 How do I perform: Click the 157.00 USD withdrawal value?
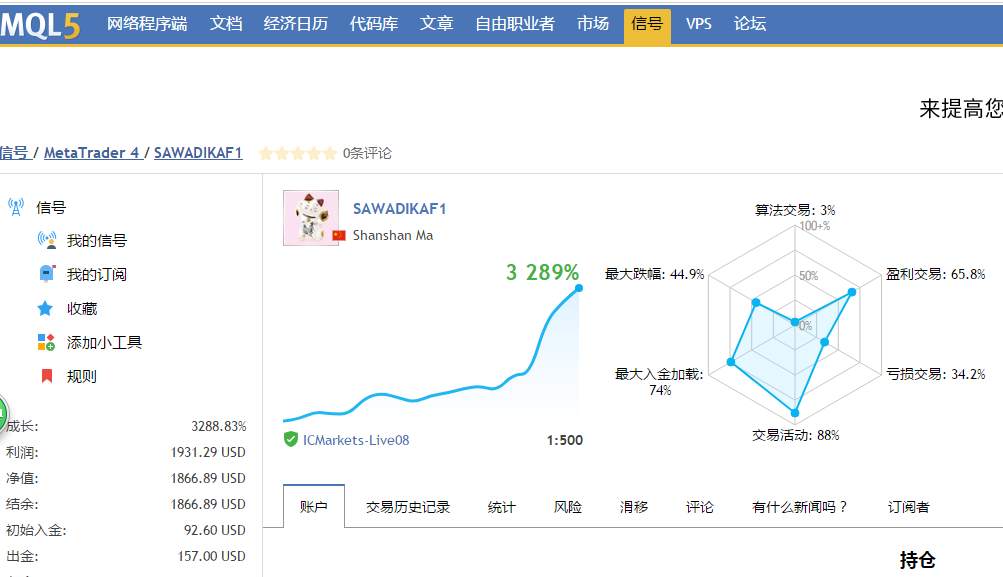tap(212, 556)
